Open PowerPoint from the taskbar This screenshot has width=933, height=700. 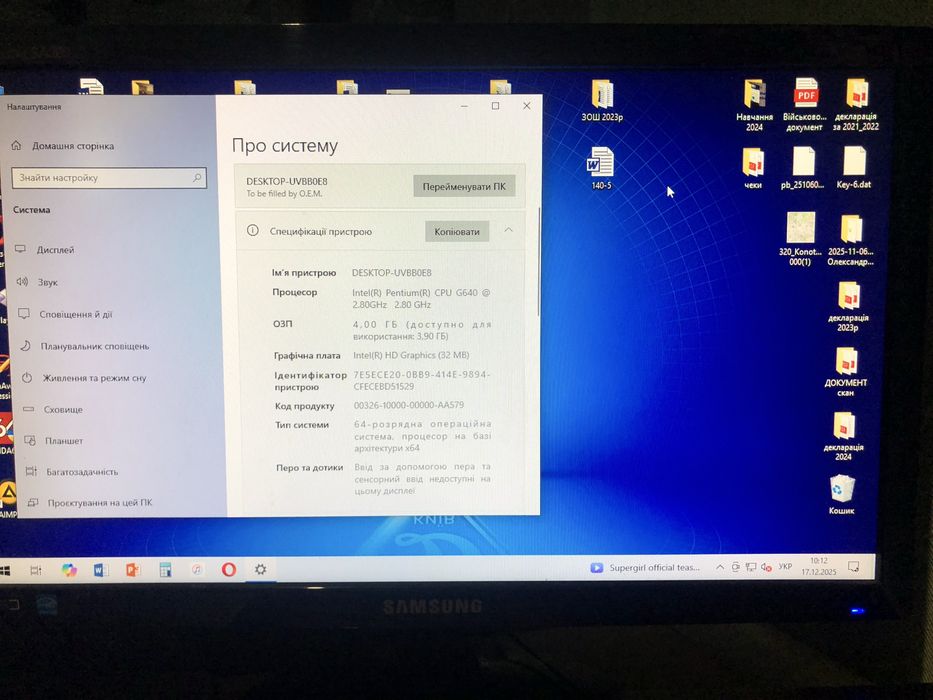tap(133, 570)
